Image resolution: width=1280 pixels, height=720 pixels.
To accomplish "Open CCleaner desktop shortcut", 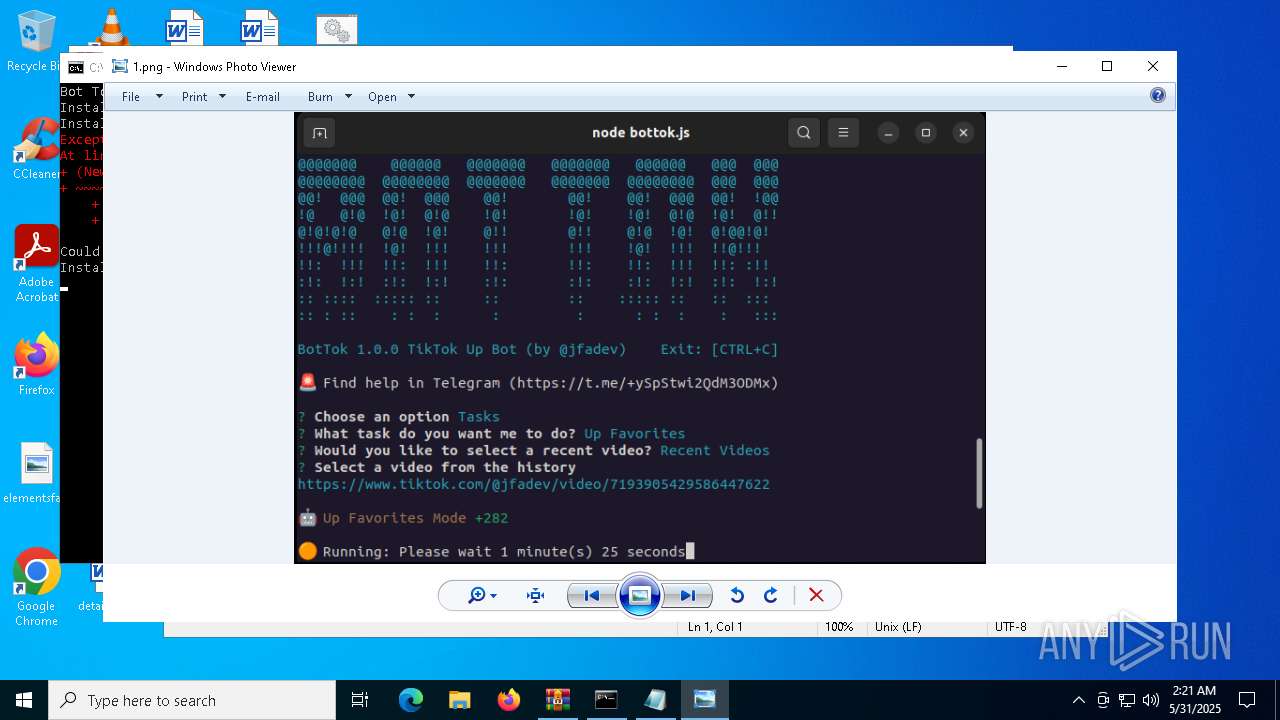I will coord(36,148).
